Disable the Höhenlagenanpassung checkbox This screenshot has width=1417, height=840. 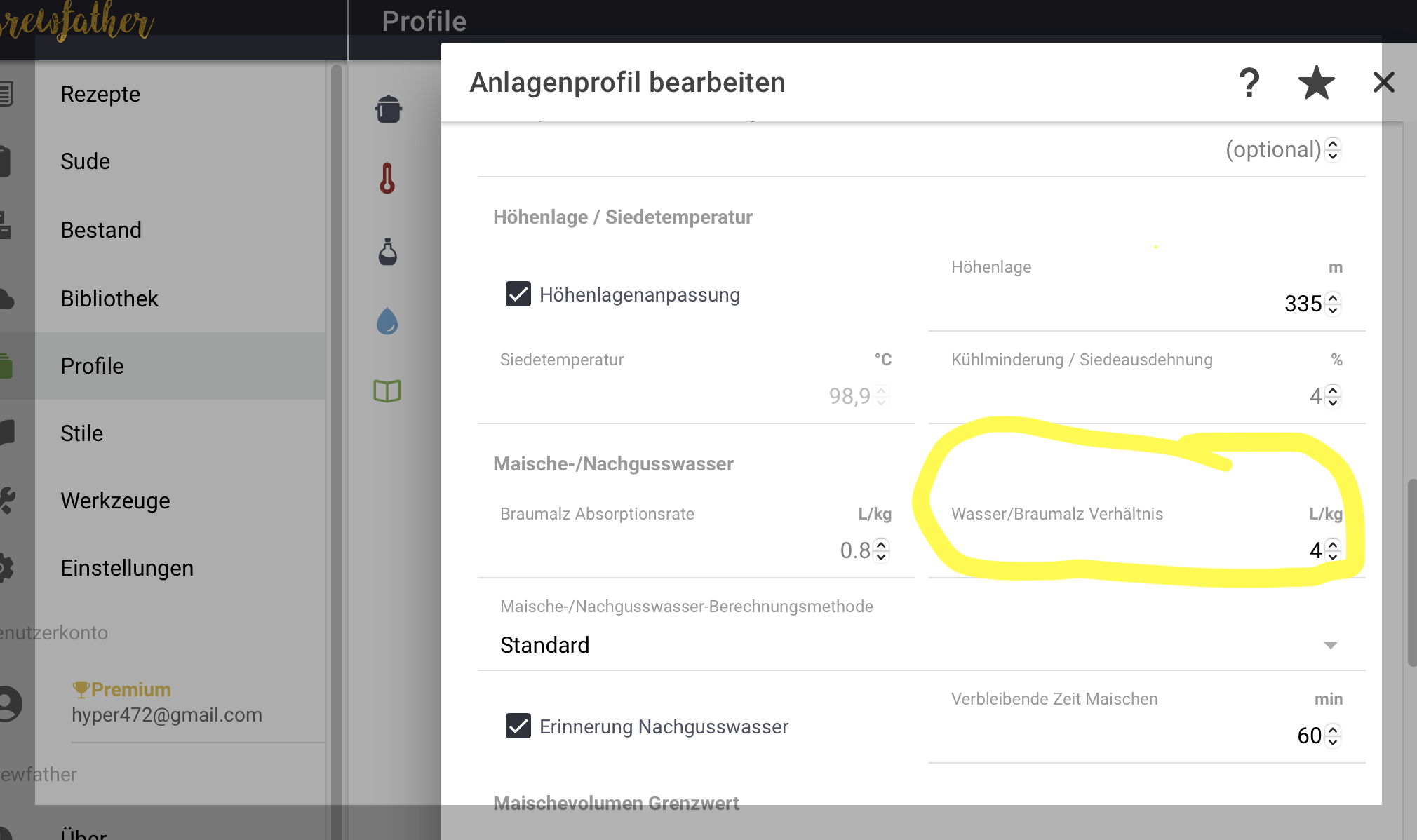click(x=518, y=294)
